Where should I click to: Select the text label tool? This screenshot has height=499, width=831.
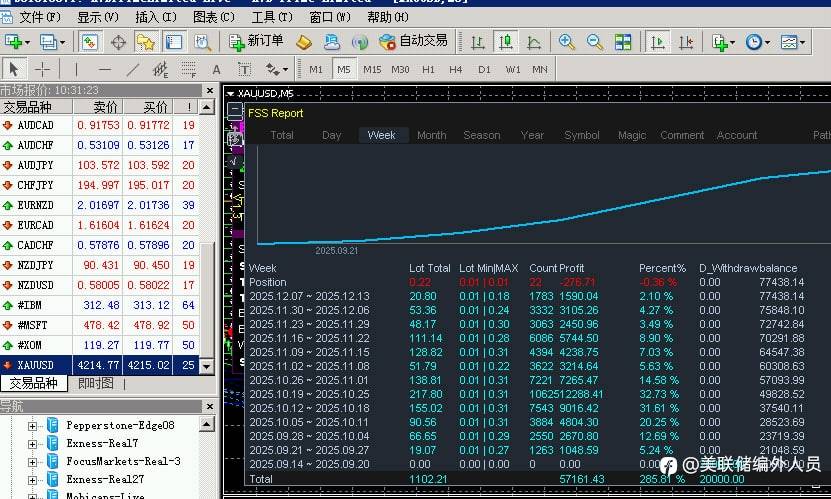(216, 69)
